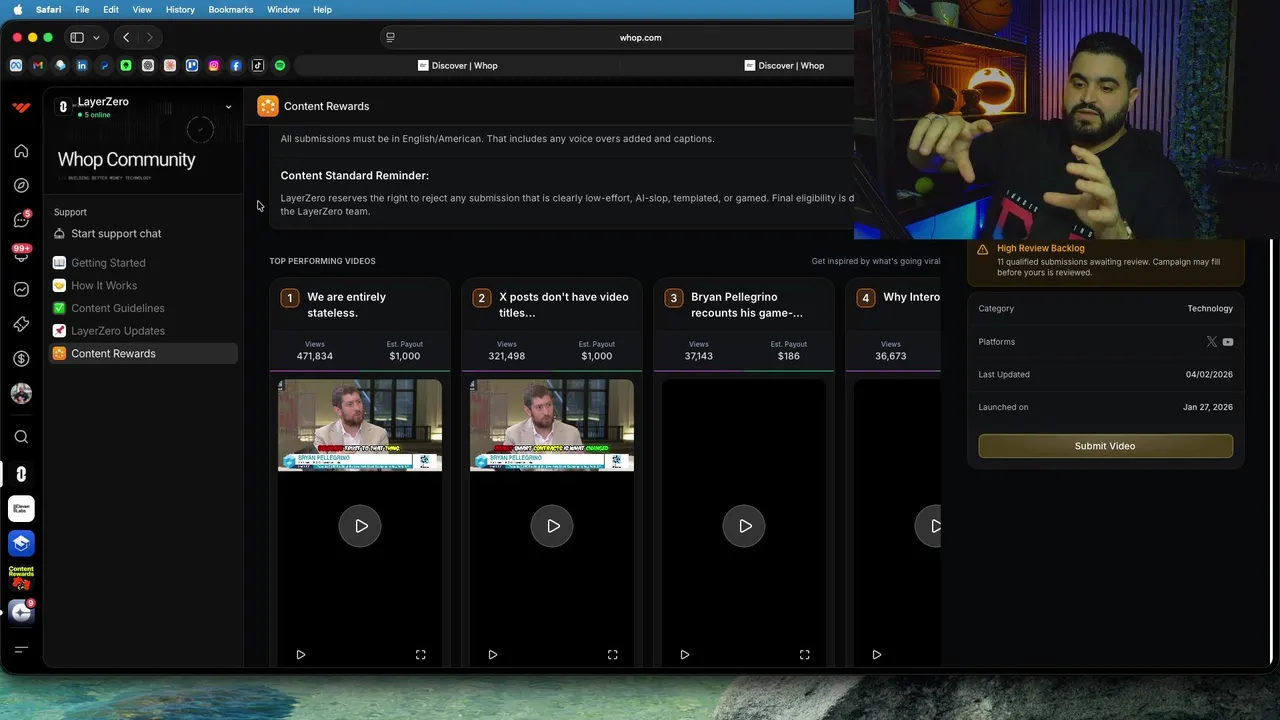Image resolution: width=1280 pixels, height=720 pixels.
Task: Open the Safari File menu
Action: pos(82,9)
